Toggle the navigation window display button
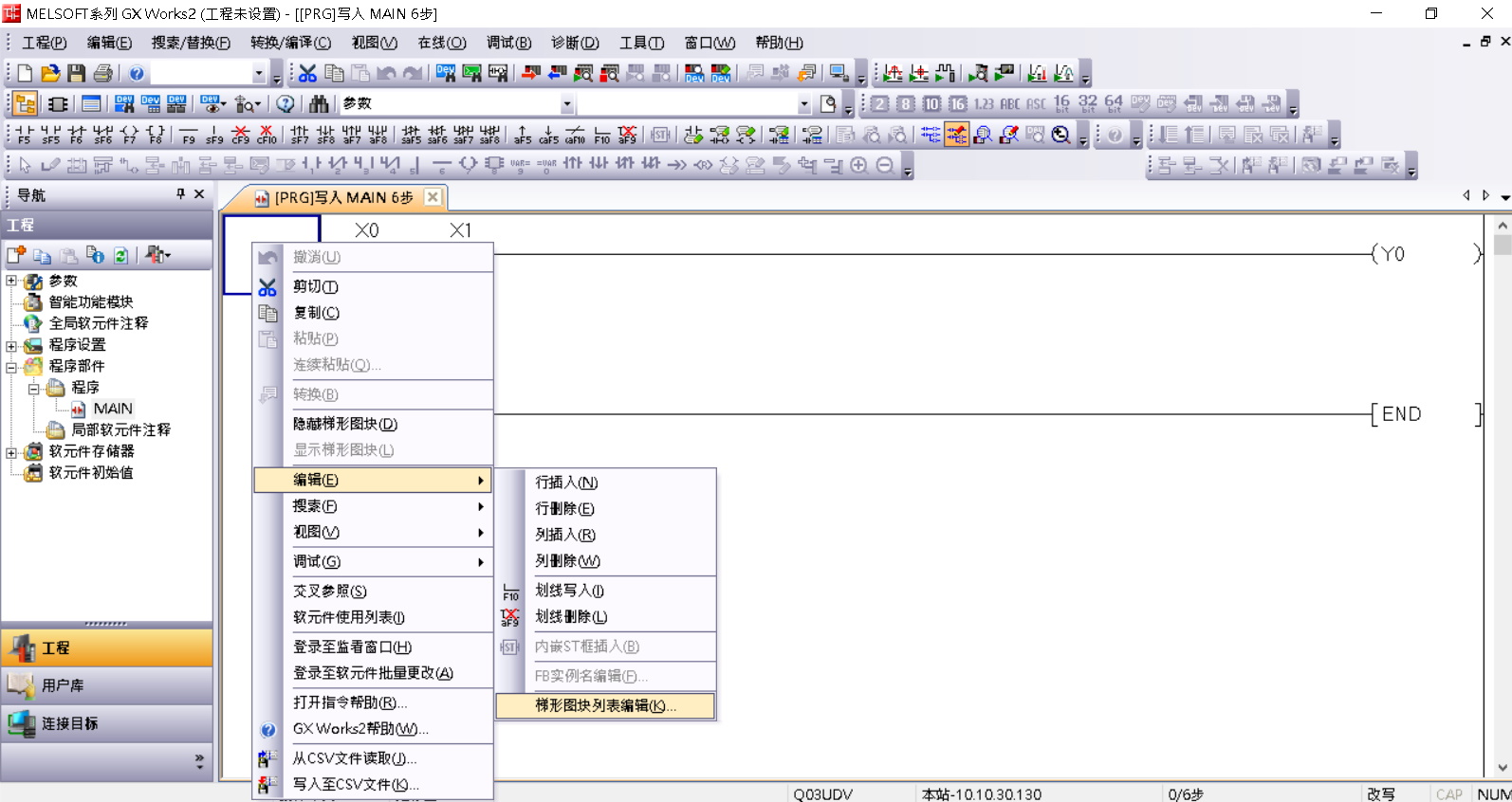This screenshot has width=1512, height=802. (26, 103)
